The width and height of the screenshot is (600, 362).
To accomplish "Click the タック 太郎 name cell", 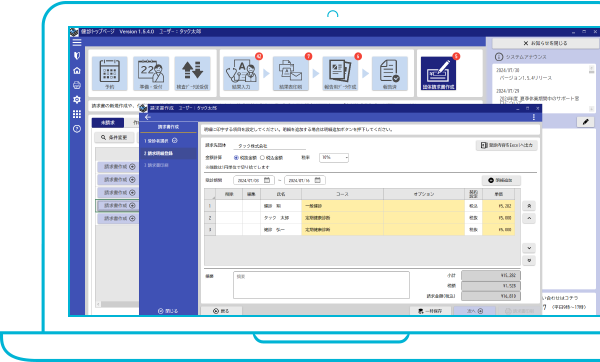I will [x=281, y=218].
